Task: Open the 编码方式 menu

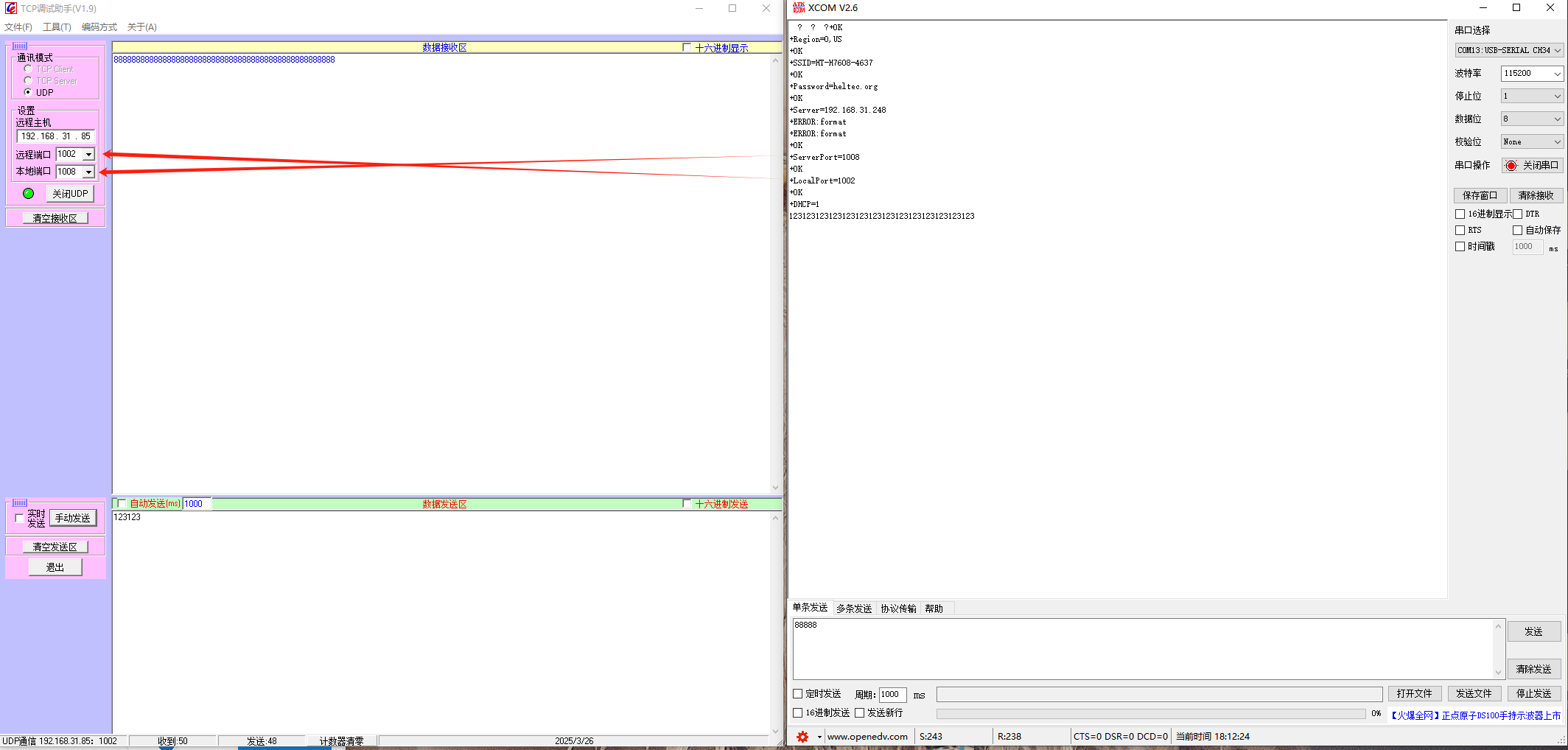Action: (99, 27)
